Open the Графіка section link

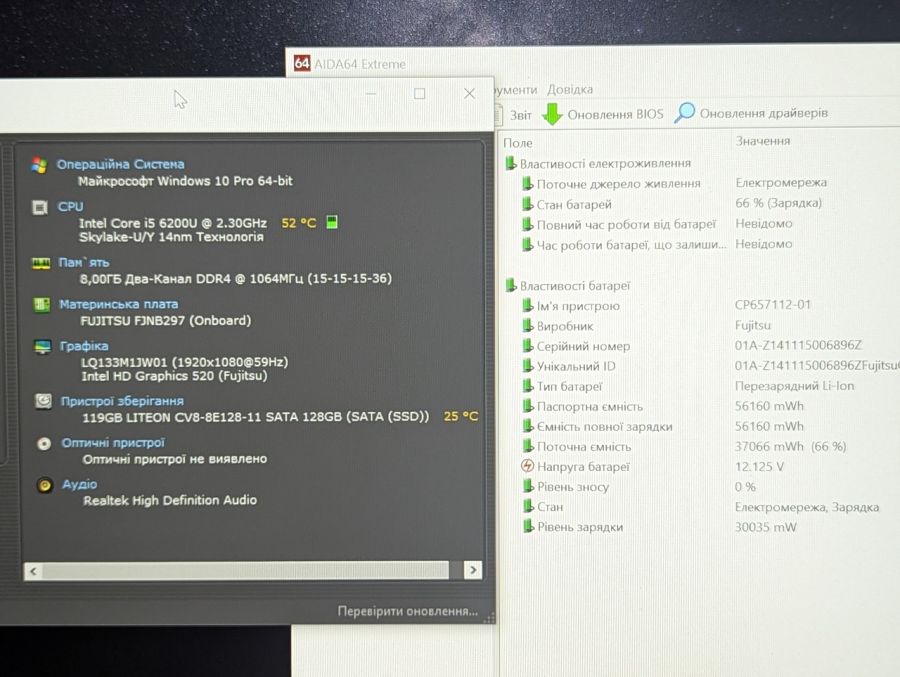84,346
